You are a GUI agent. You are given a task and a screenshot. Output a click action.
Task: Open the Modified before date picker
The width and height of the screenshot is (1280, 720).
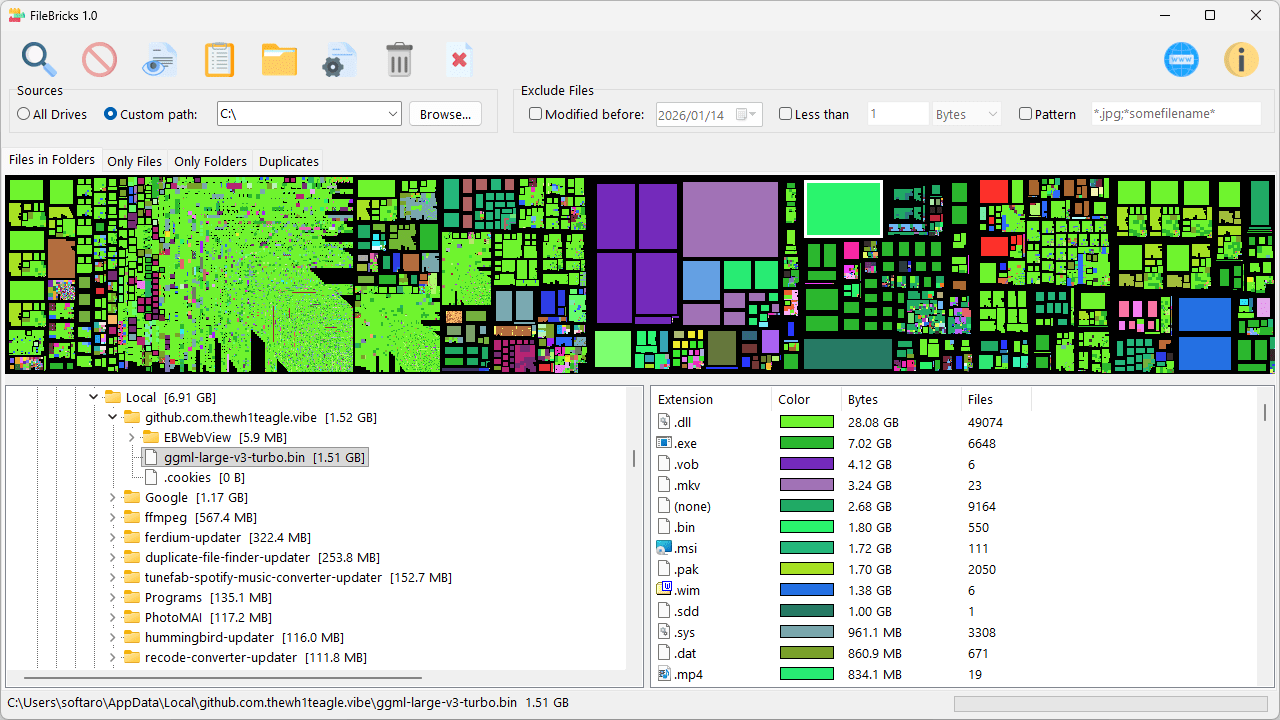click(x=747, y=114)
